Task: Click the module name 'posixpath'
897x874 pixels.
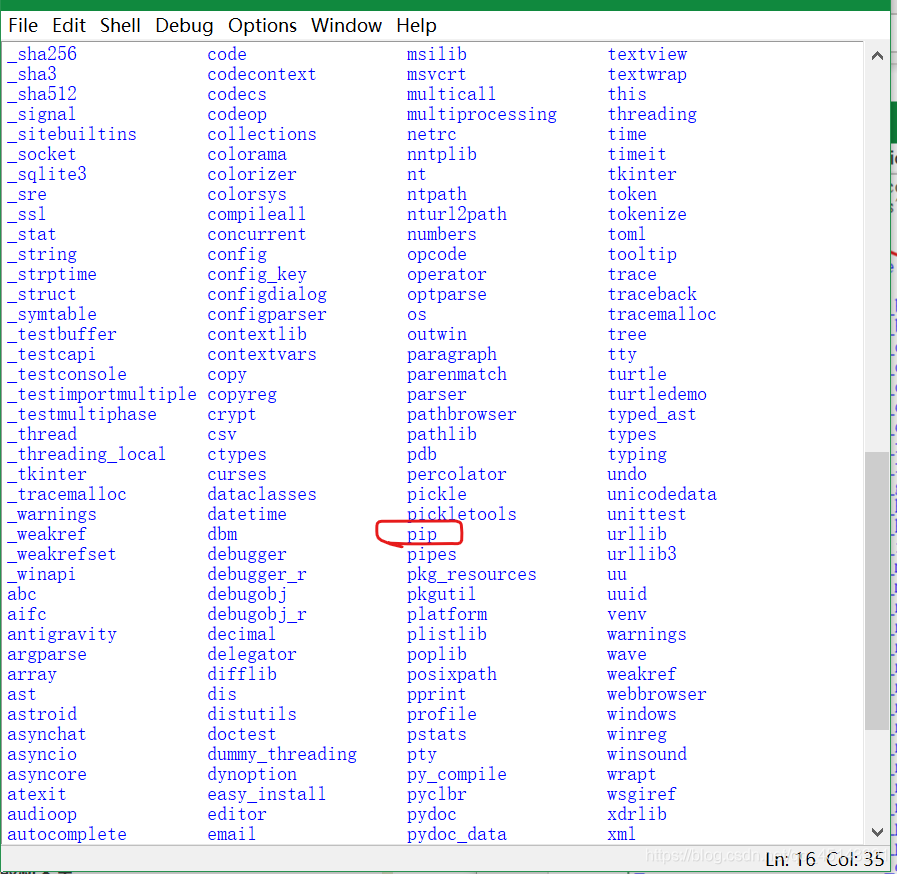Action: [x=452, y=674]
